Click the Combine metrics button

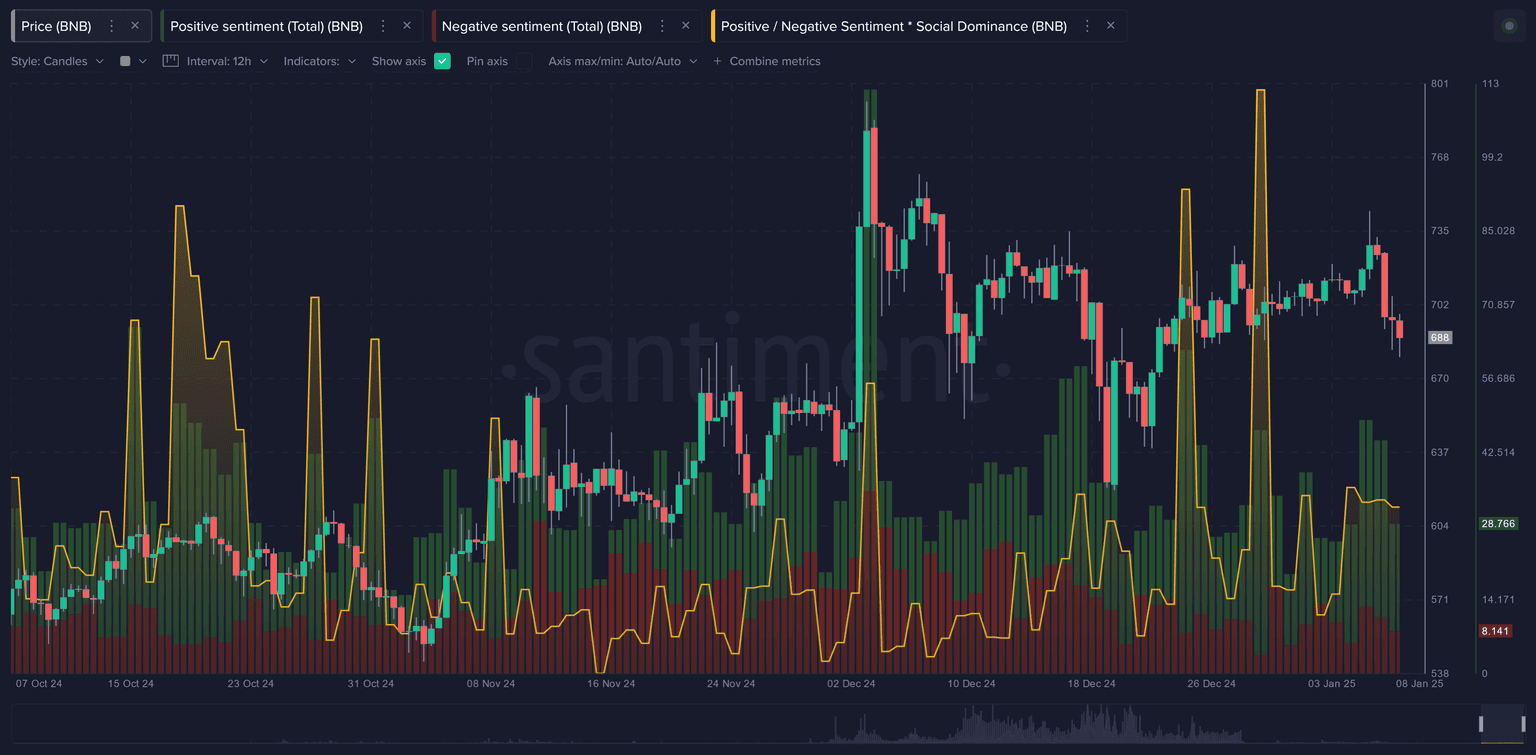click(x=766, y=61)
